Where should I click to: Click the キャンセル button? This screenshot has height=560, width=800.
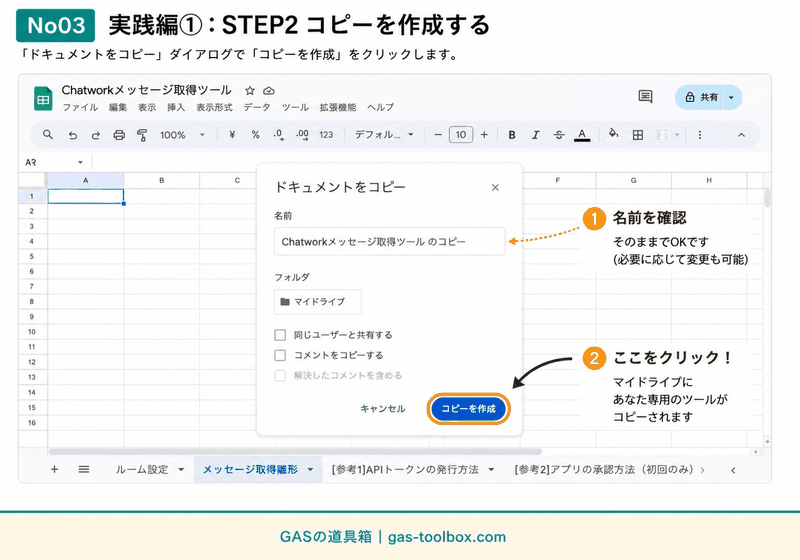[383, 409]
